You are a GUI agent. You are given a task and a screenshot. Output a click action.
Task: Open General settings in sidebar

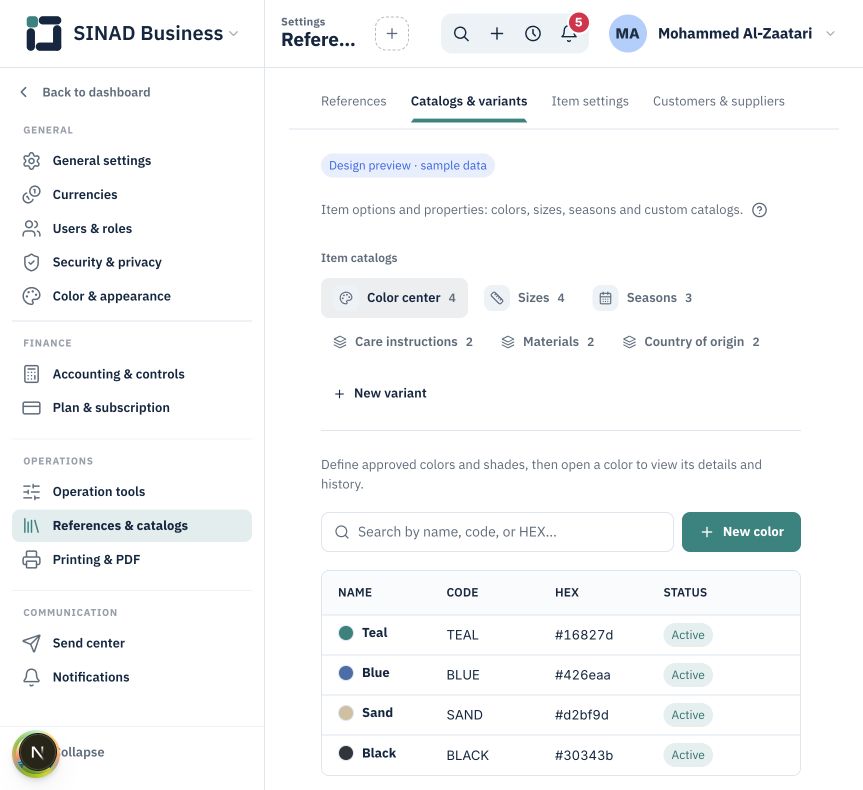132,161
